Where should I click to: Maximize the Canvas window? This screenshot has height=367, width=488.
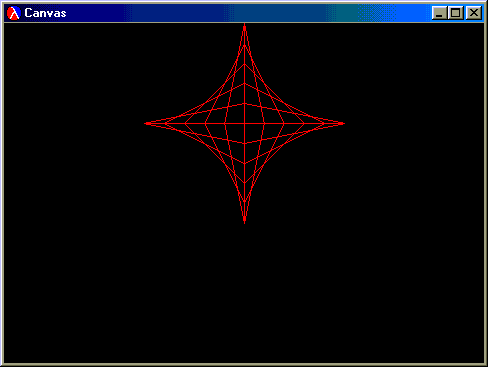point(455,13)
